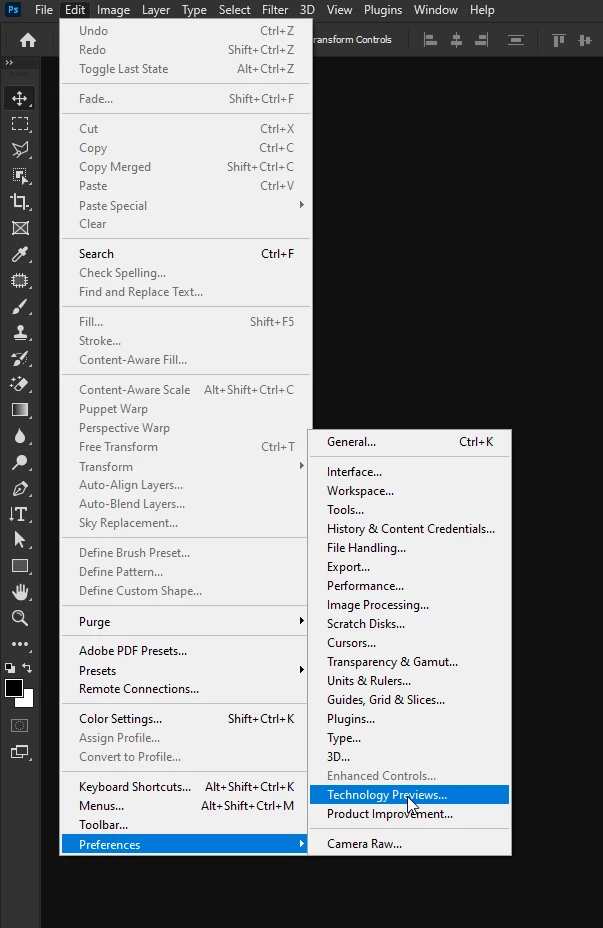Viewport: 603px width, 928px height.
Task: Select the Blur tool
Action: point(20,436)
